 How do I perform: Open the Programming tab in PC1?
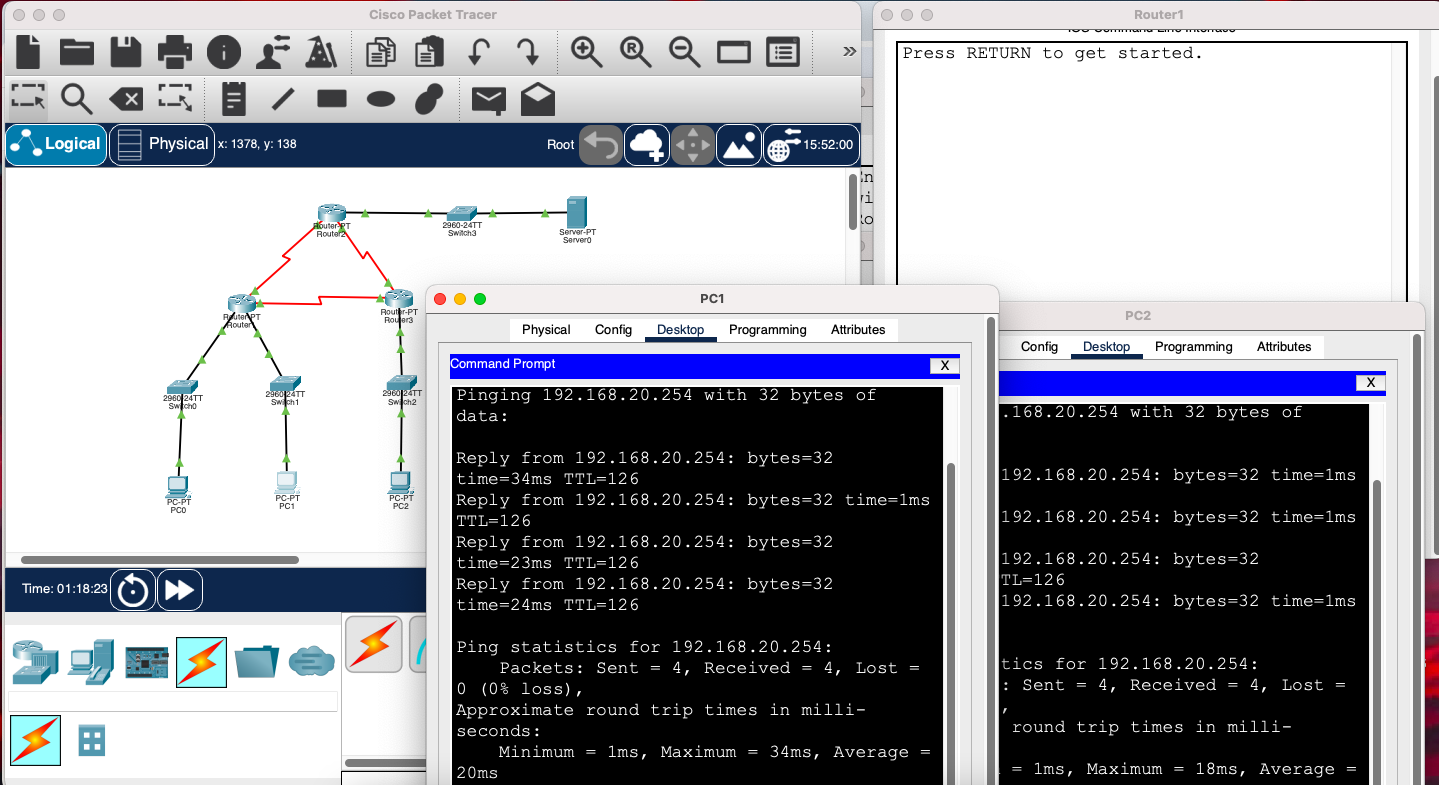[767, 330]
